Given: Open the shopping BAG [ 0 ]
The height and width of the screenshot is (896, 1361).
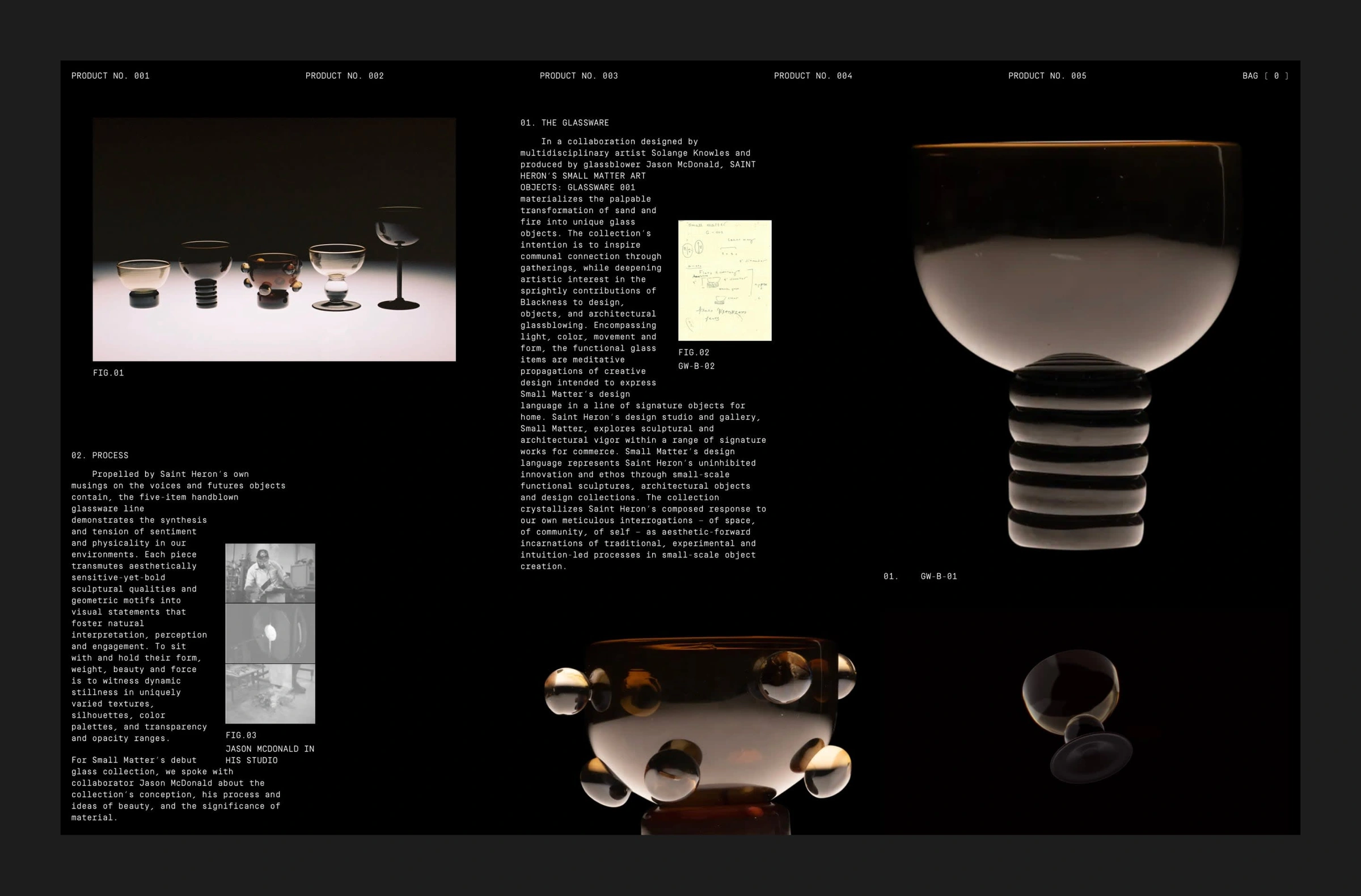Looking at the screenshot, I should click(1265, 75).
